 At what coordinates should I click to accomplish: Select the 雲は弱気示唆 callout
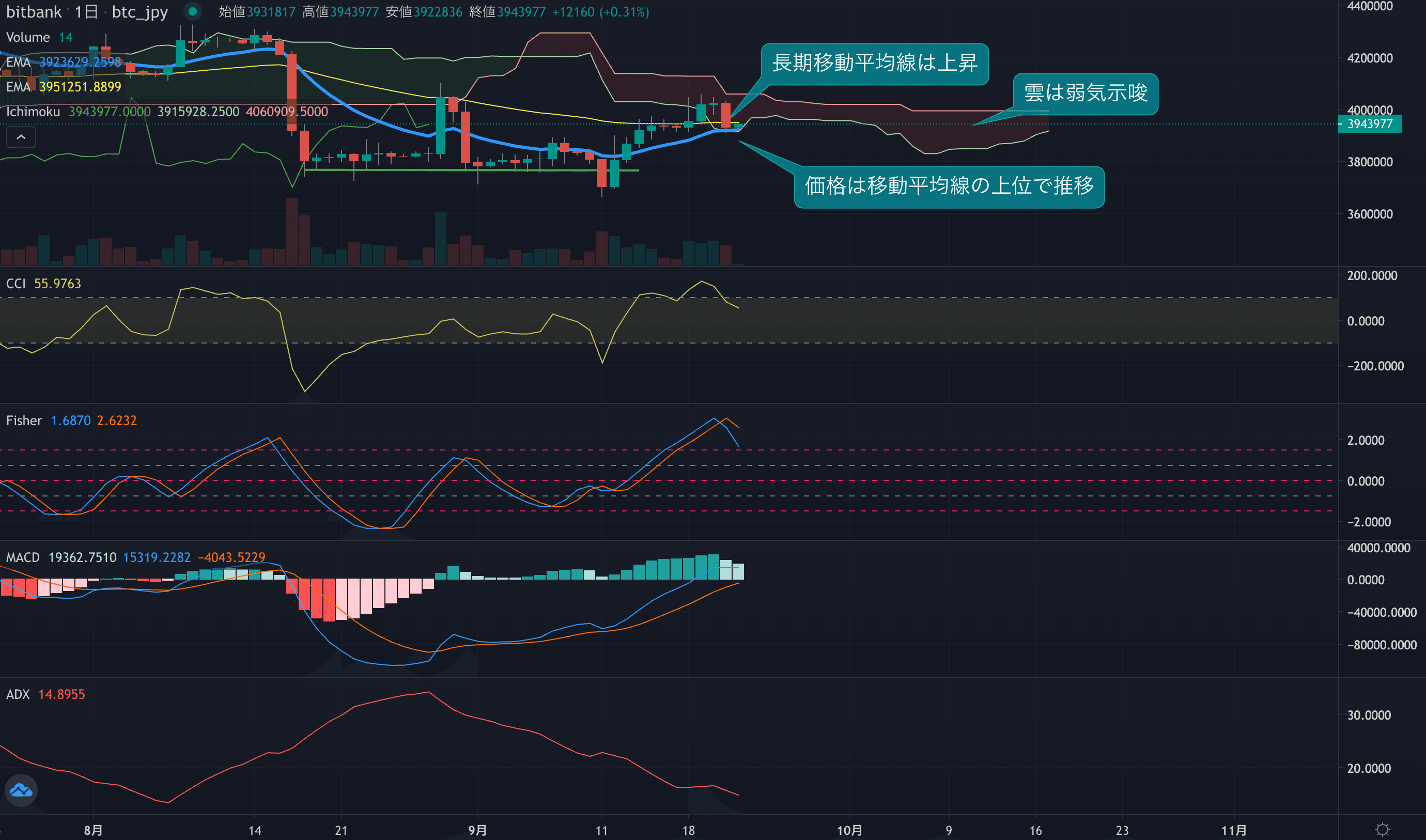1085,94
